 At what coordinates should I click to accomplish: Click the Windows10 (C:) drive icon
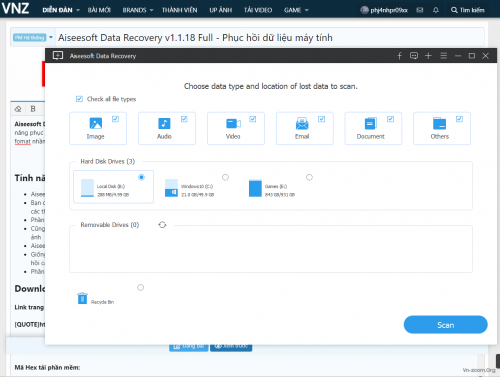[171, 188]
